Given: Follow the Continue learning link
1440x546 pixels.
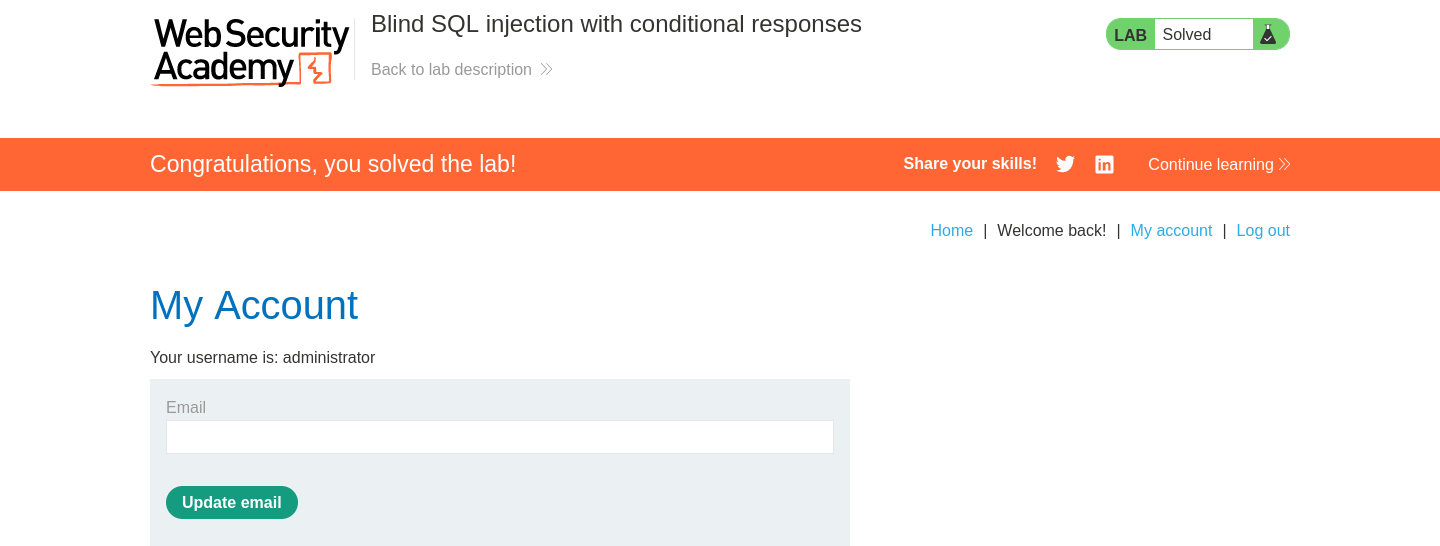Looking at the screenshot, I should coord(1211,164).
